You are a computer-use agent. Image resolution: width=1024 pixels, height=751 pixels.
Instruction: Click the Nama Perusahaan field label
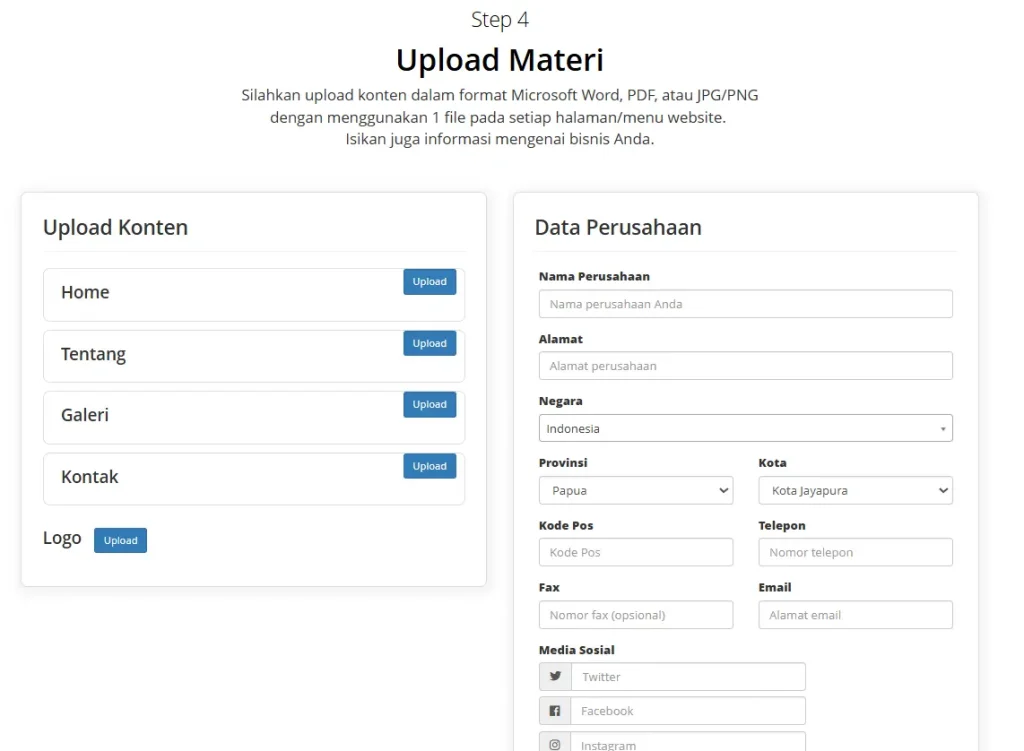click(594, 276)
